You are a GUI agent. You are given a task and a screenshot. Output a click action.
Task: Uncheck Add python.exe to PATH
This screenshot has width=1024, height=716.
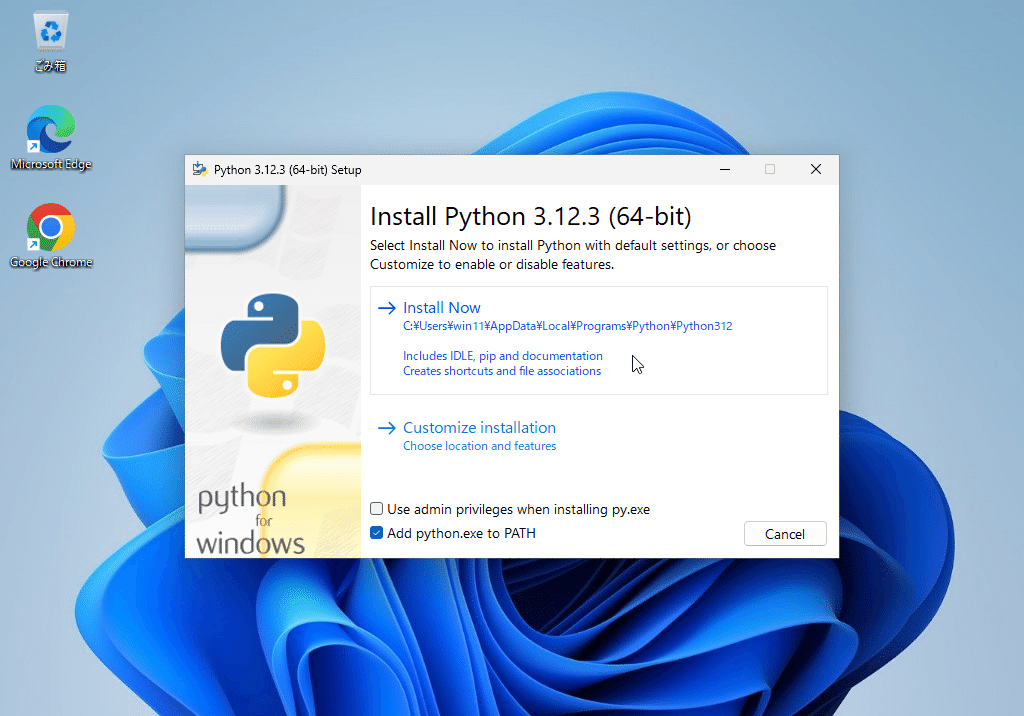(x=376, y=533)
